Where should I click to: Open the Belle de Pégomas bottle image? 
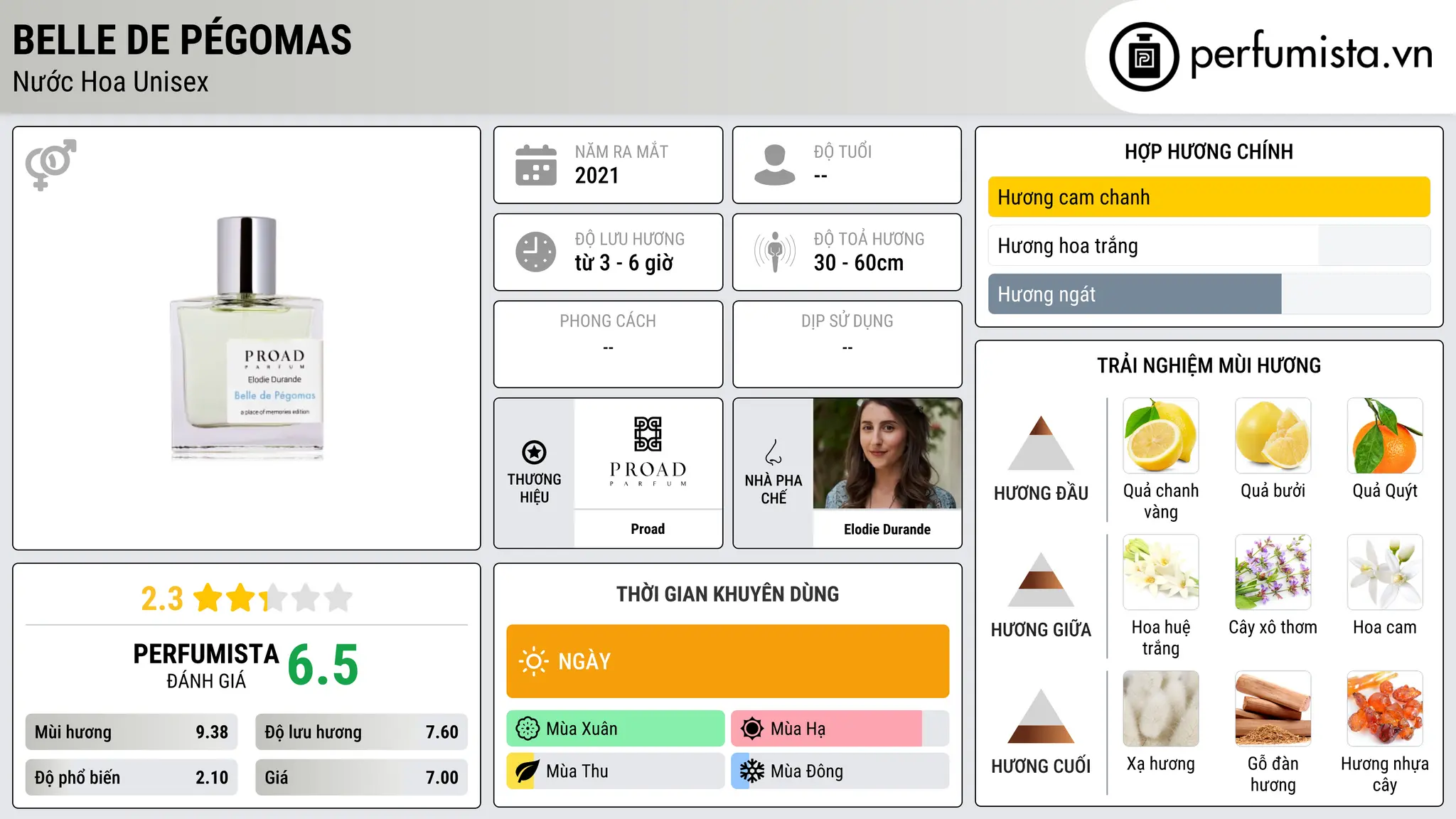pos(247,338)
